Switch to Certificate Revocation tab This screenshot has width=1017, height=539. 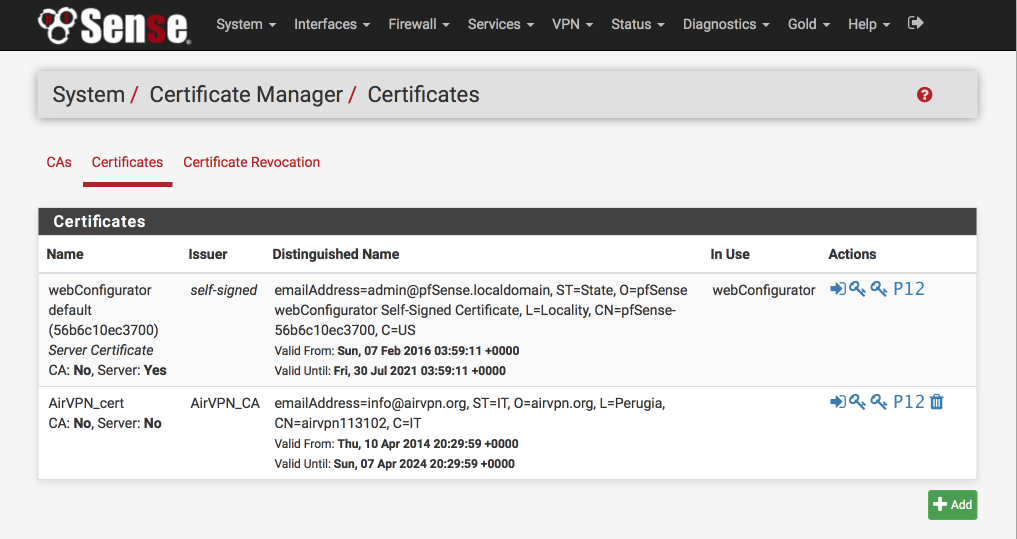click(x=252, y=162)
